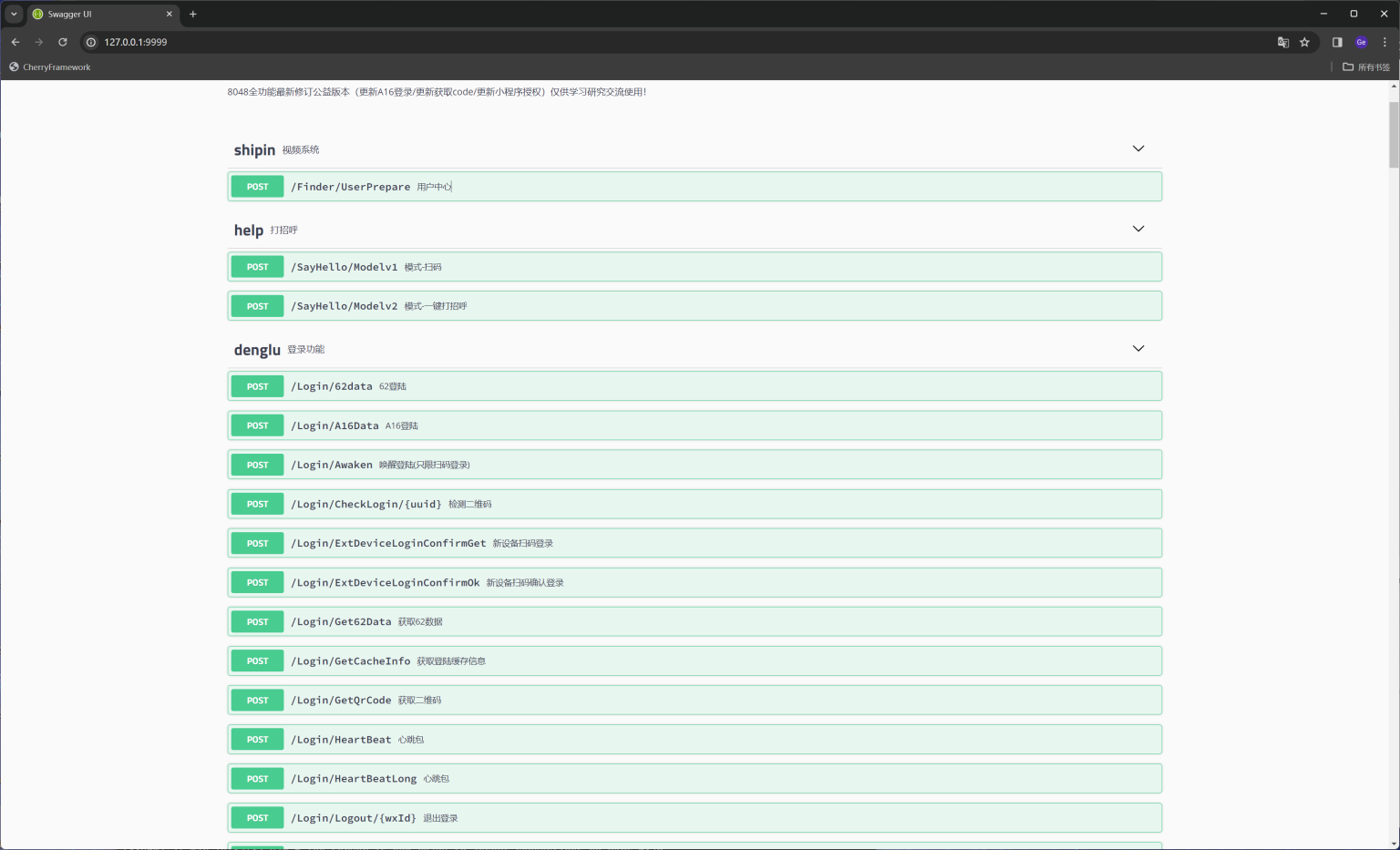Toggle the browser side panel icon

1337,42
